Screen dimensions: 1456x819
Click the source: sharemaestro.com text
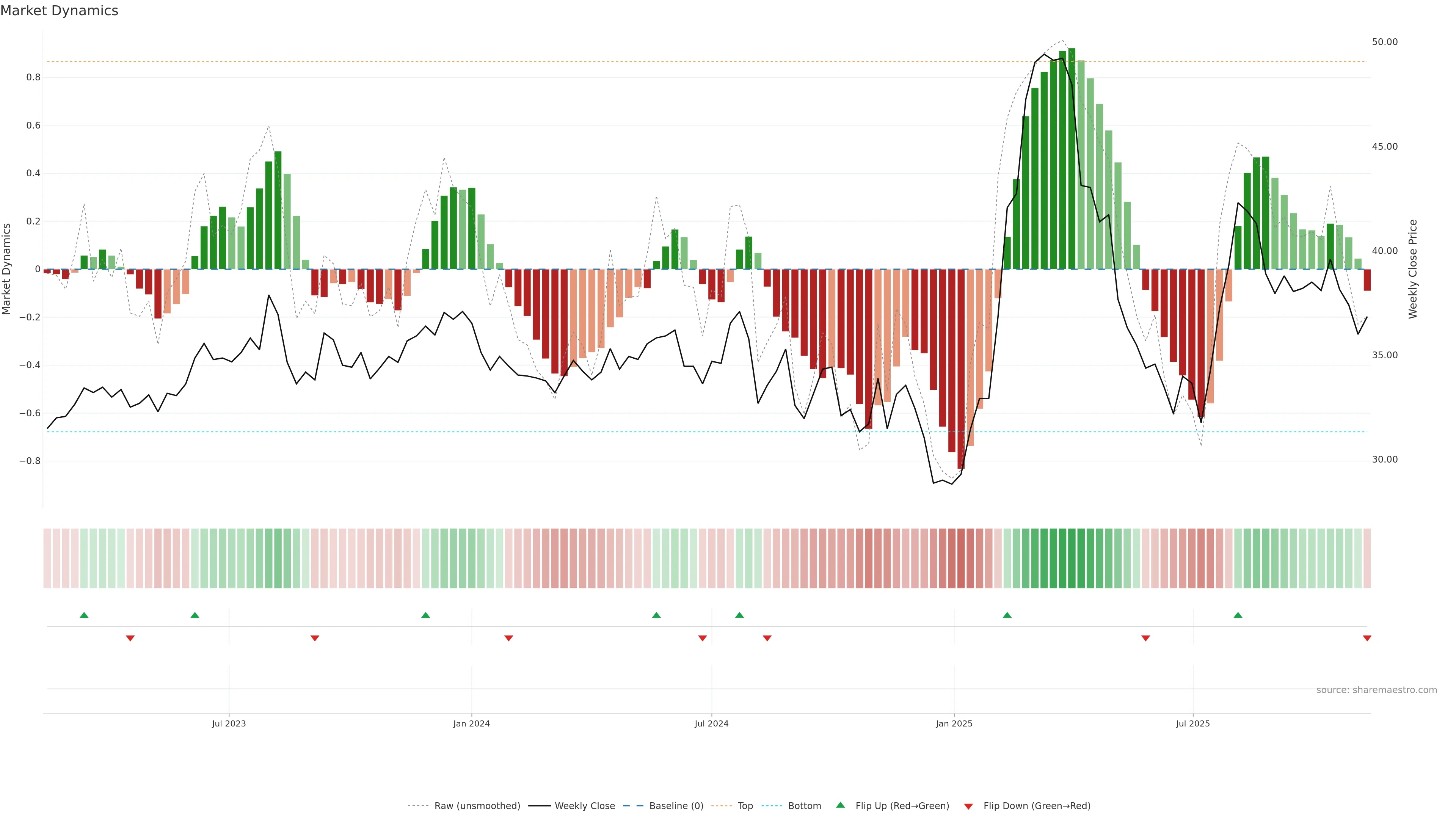[x=1376, y=690]
